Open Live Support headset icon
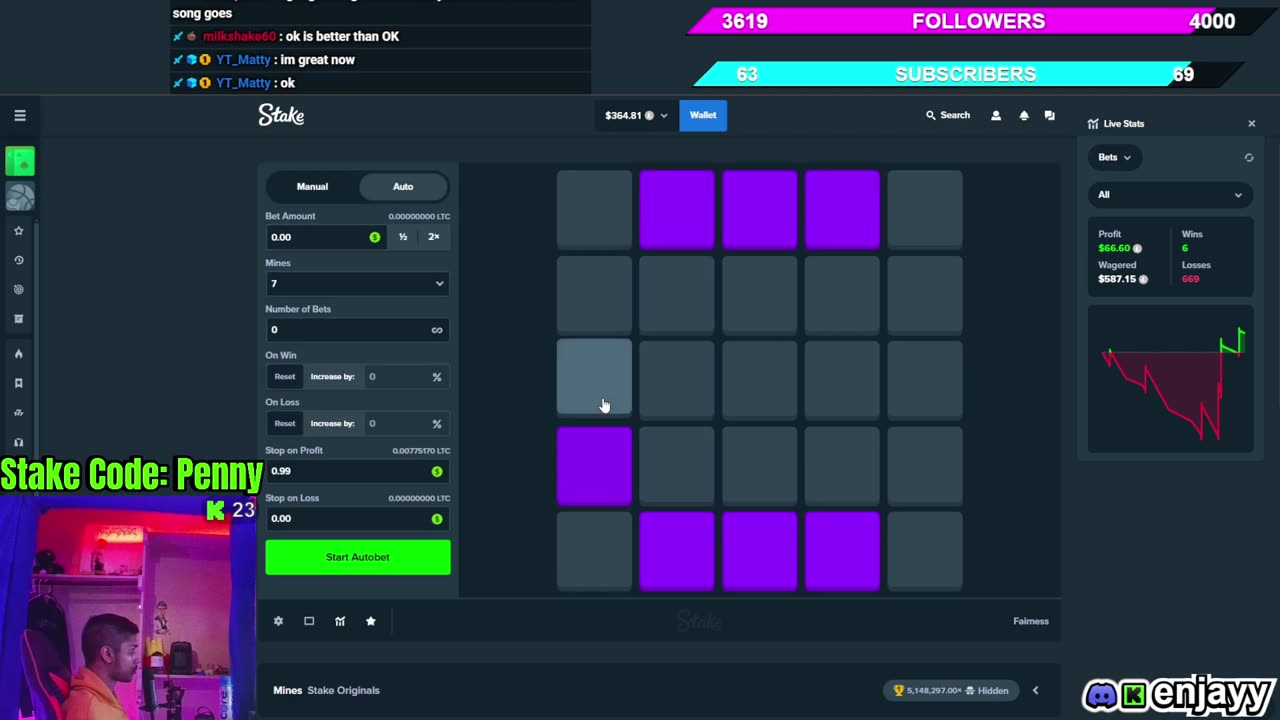The image size is (1280, 720). (x=18, y=442)
